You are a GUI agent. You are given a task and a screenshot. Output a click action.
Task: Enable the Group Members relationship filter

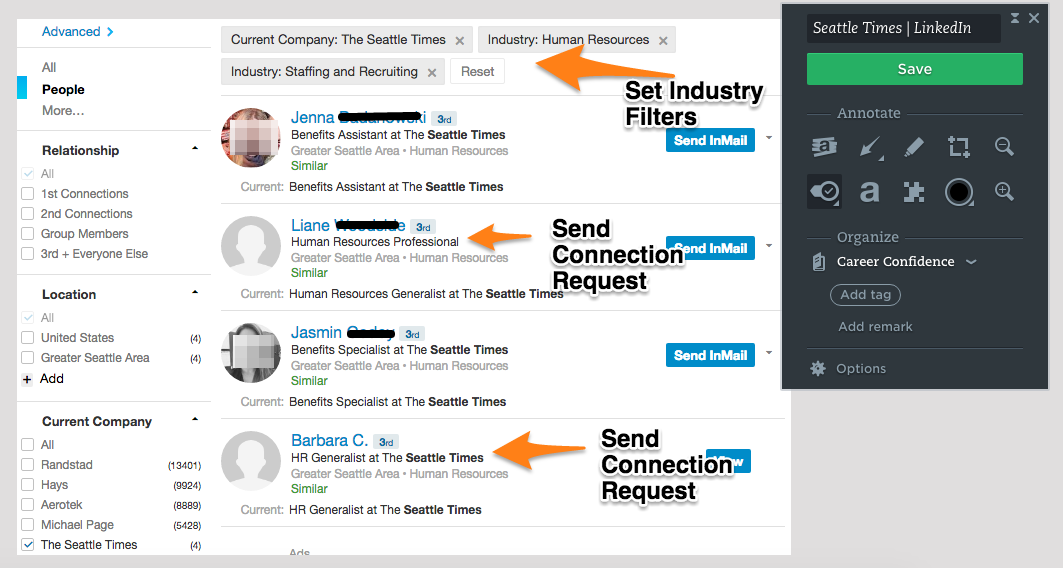(x=28, y=234)
